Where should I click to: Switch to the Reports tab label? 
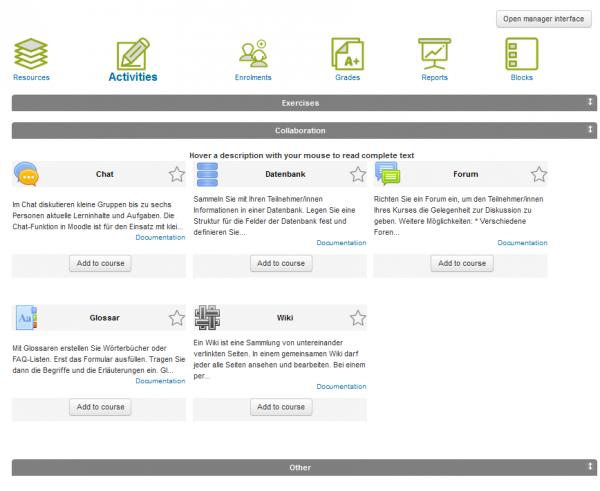(x=435, y=77)
